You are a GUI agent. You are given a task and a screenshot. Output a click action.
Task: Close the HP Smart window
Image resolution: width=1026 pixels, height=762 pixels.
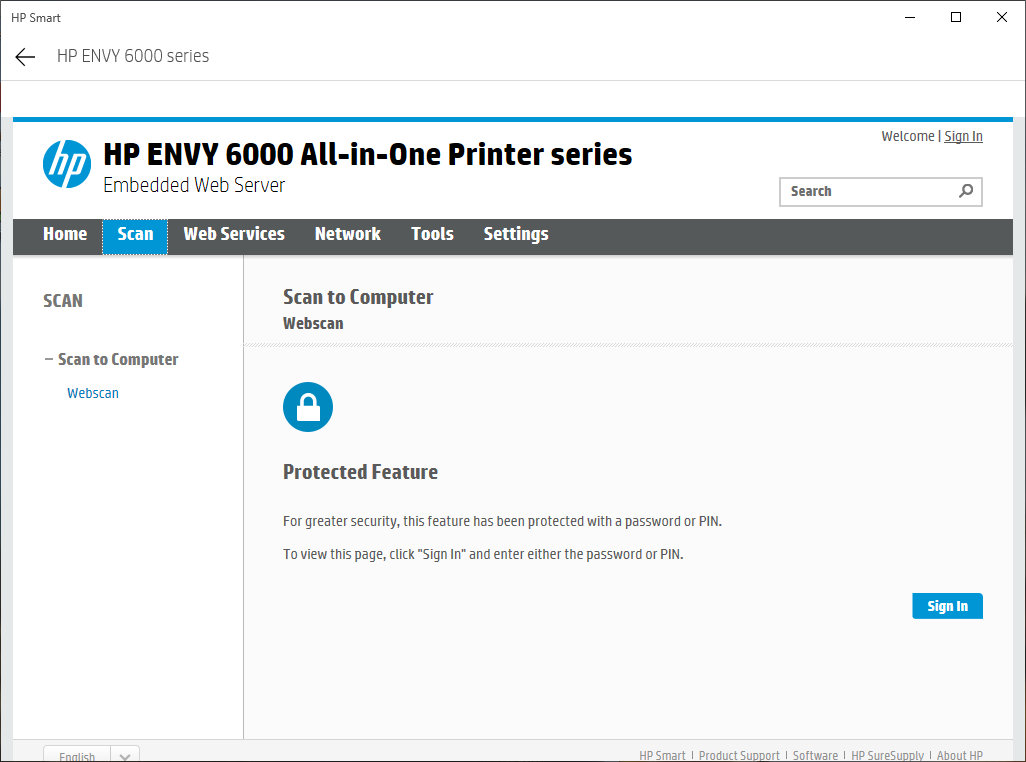pyautogui.click(x=1001, y=18)
